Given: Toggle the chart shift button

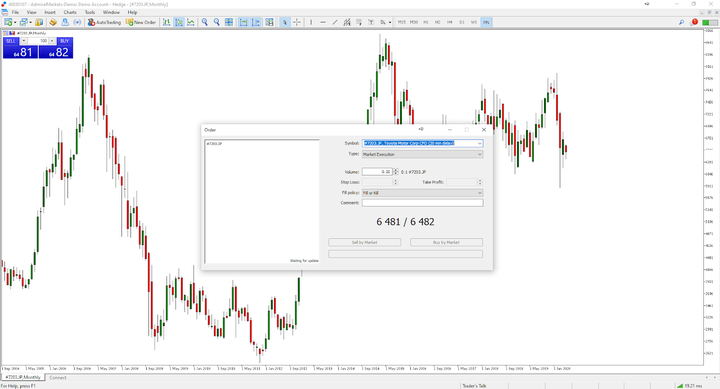Looking at the screenshot, I should click(x=256, y=22).
